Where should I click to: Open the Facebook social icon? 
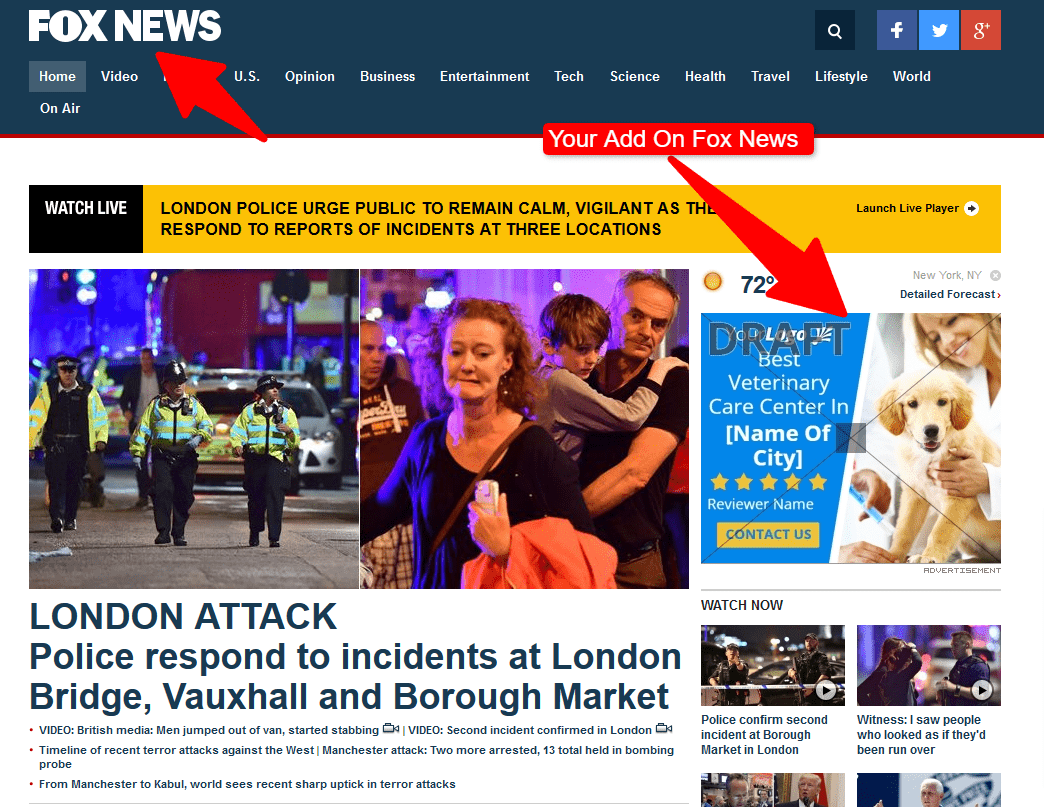pyautogui.click(x=897, y=30)
